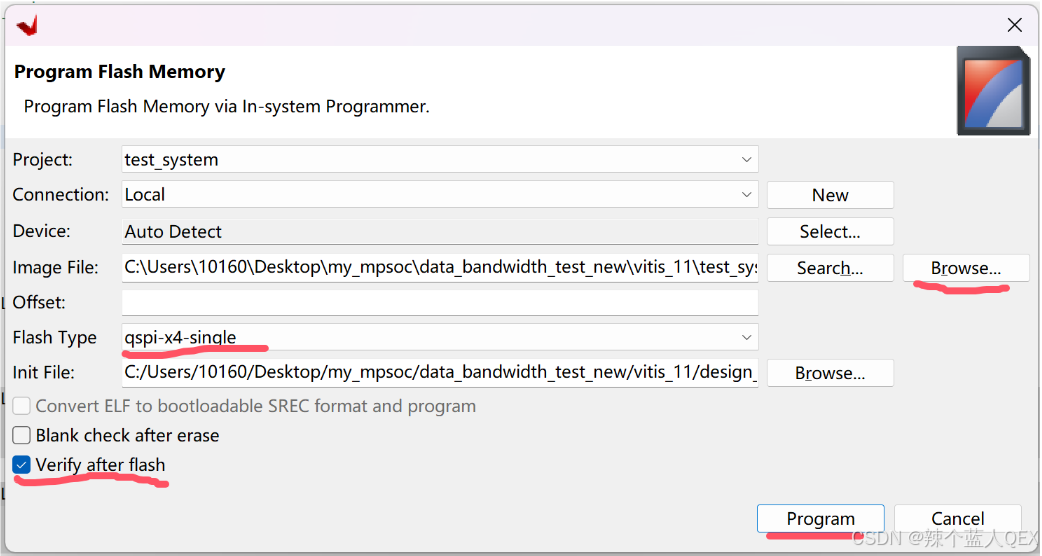Click the flash memory chip banner image
Image resolution: width=1042 pixels, height=556 pixels.
[993, 91]
